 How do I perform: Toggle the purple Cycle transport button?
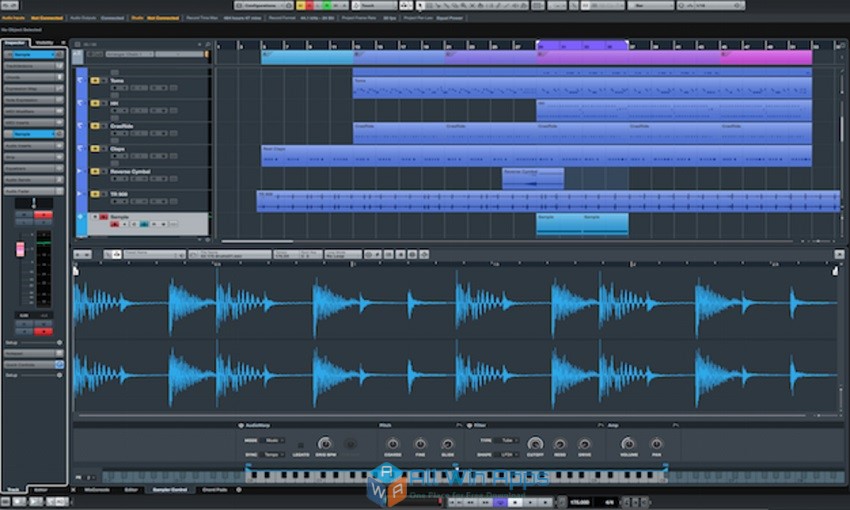(x=500, y=502)
